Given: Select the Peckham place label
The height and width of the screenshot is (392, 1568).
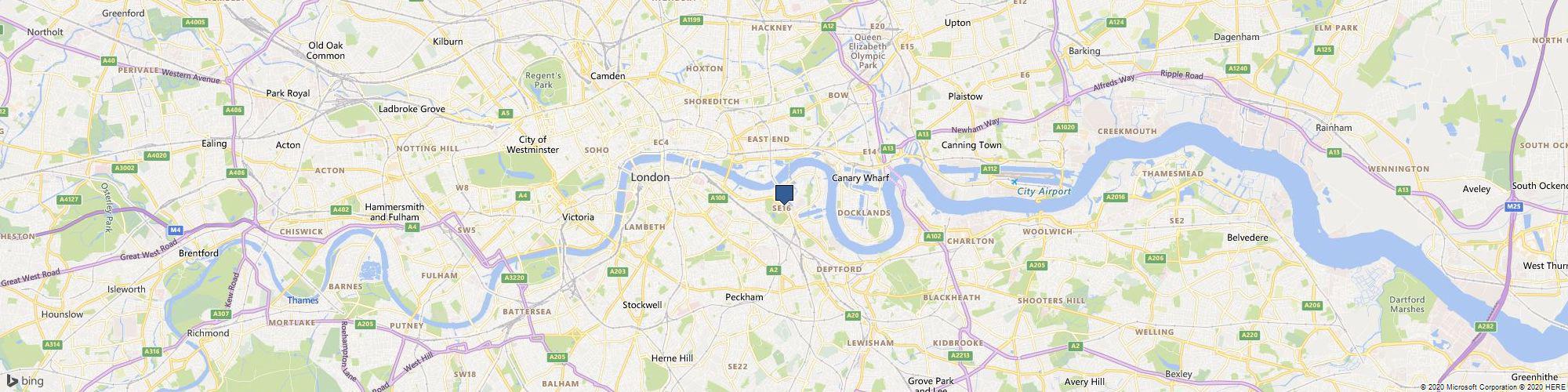Looking at the screenshot, I should pyautogui.click(x=744, y=297).
